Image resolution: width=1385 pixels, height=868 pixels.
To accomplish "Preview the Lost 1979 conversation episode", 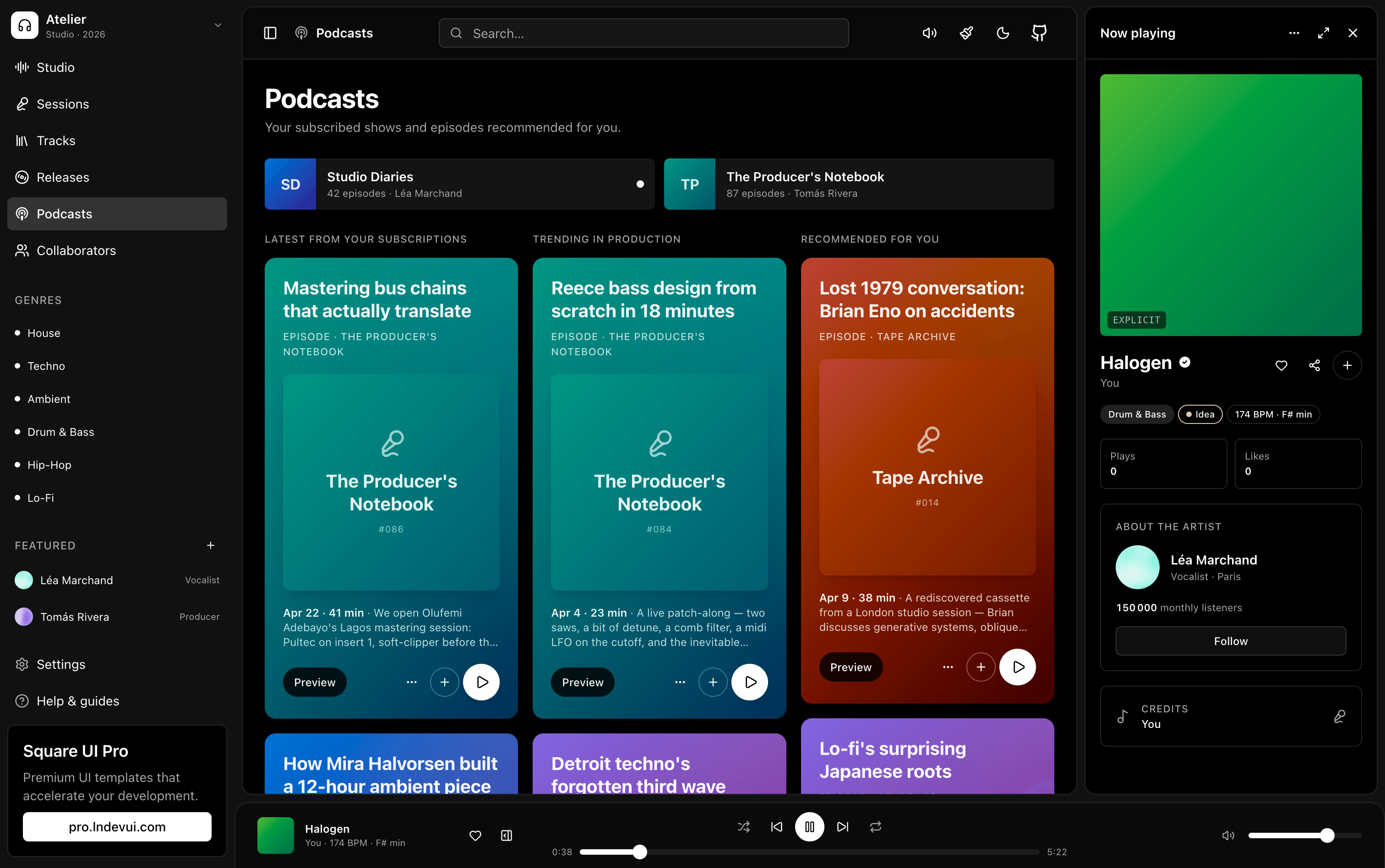I will 851,667.
